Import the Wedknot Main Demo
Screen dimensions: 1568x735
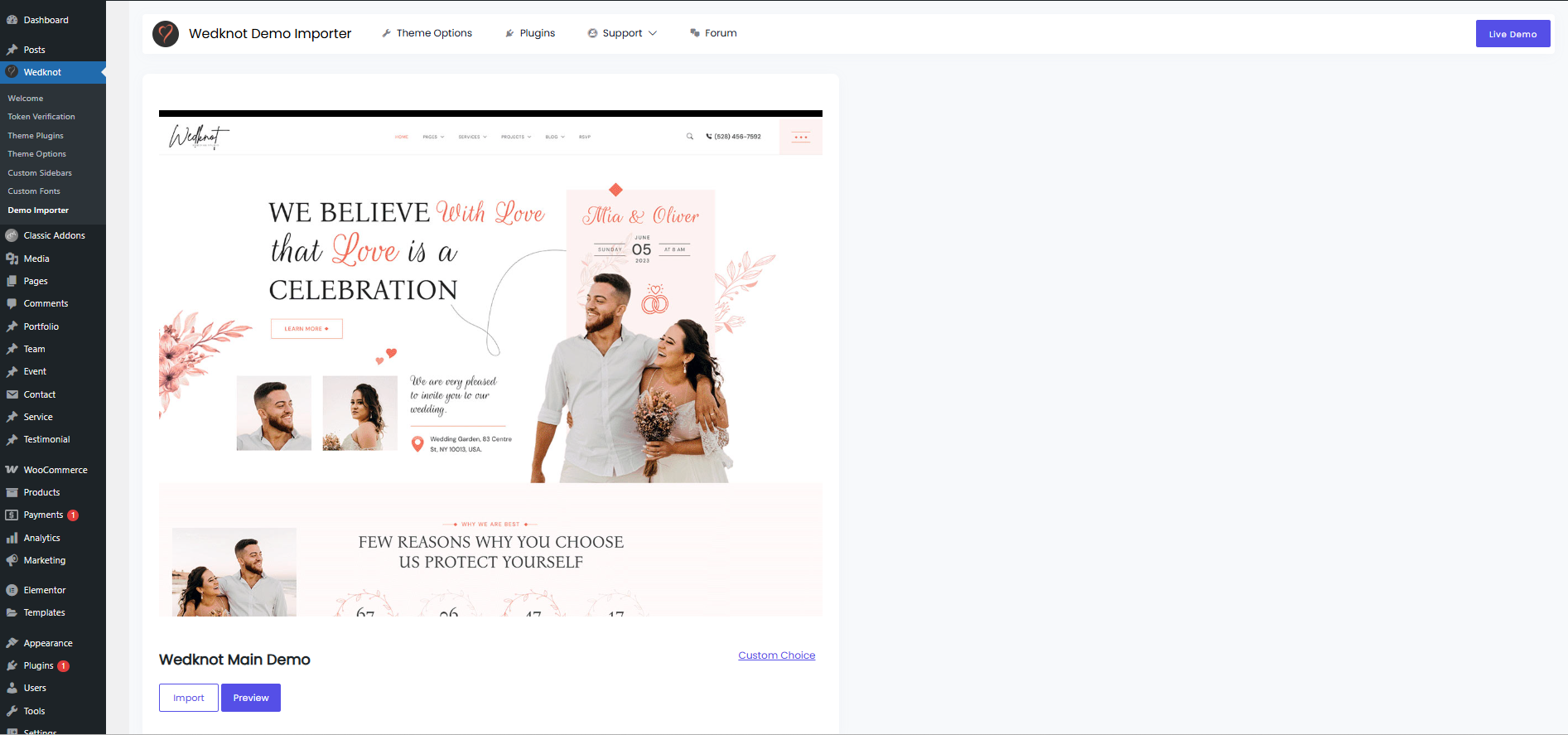click(x=189, y=698)
